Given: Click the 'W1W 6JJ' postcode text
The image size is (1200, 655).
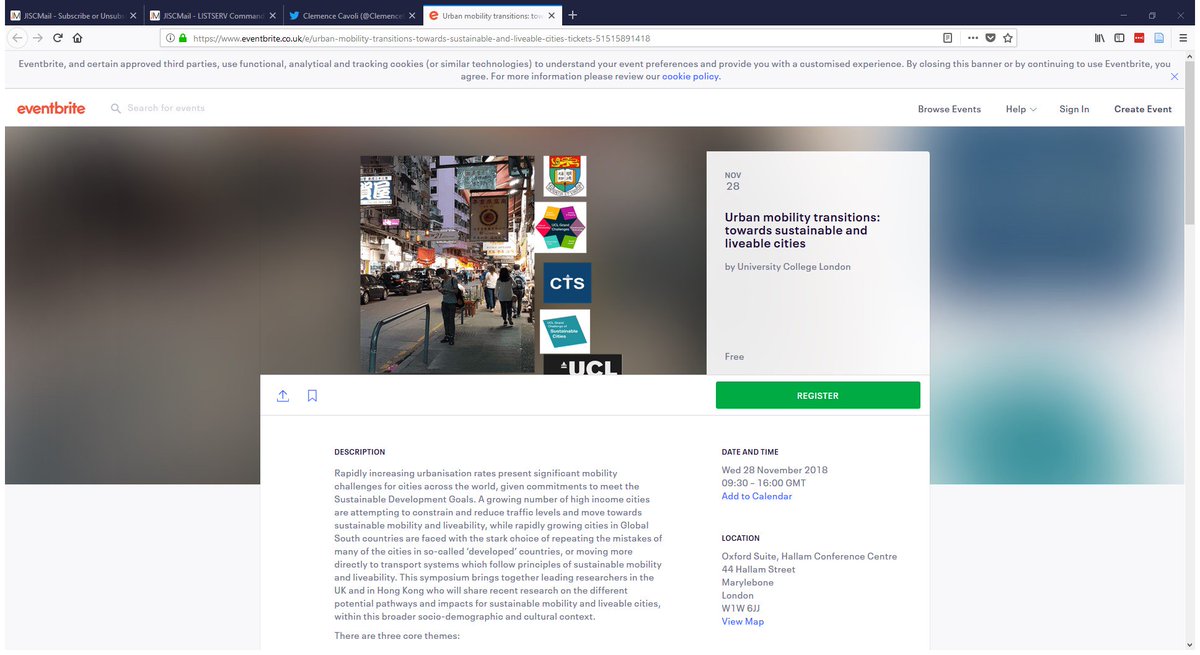Looking at the screenshot, I should pos(742,608).
